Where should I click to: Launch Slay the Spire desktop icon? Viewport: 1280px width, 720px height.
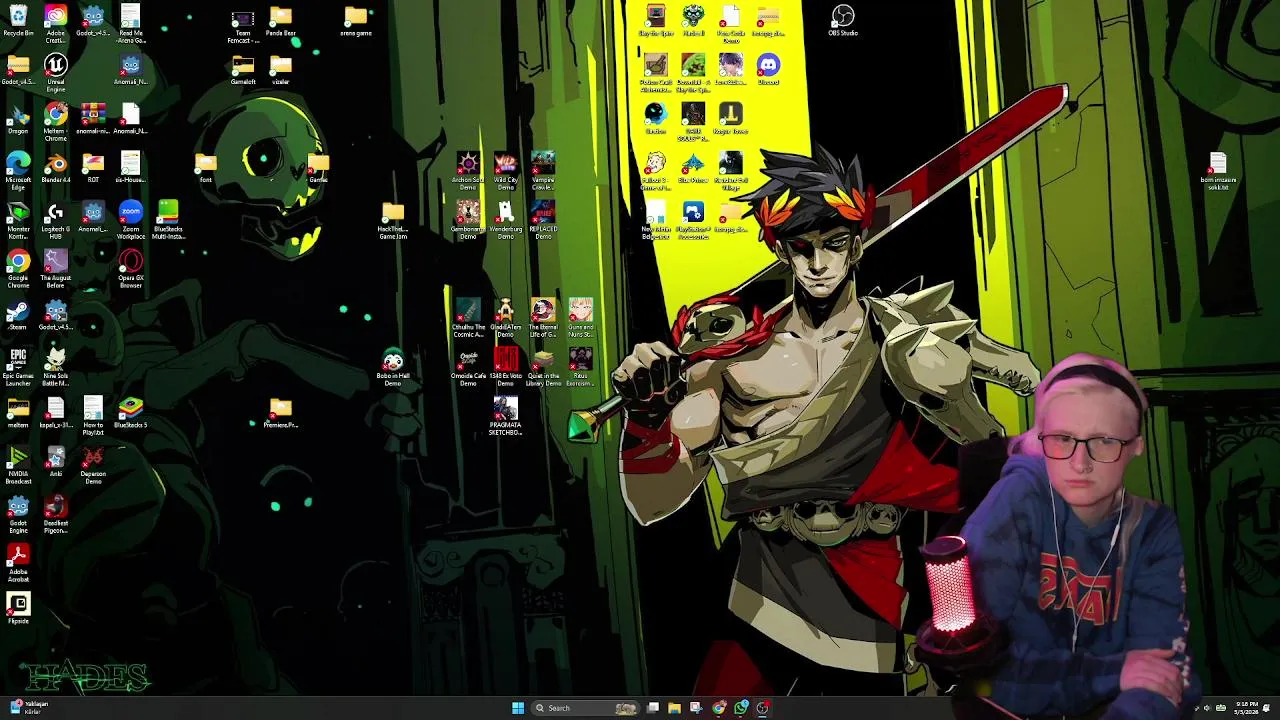tap(655, 21)
